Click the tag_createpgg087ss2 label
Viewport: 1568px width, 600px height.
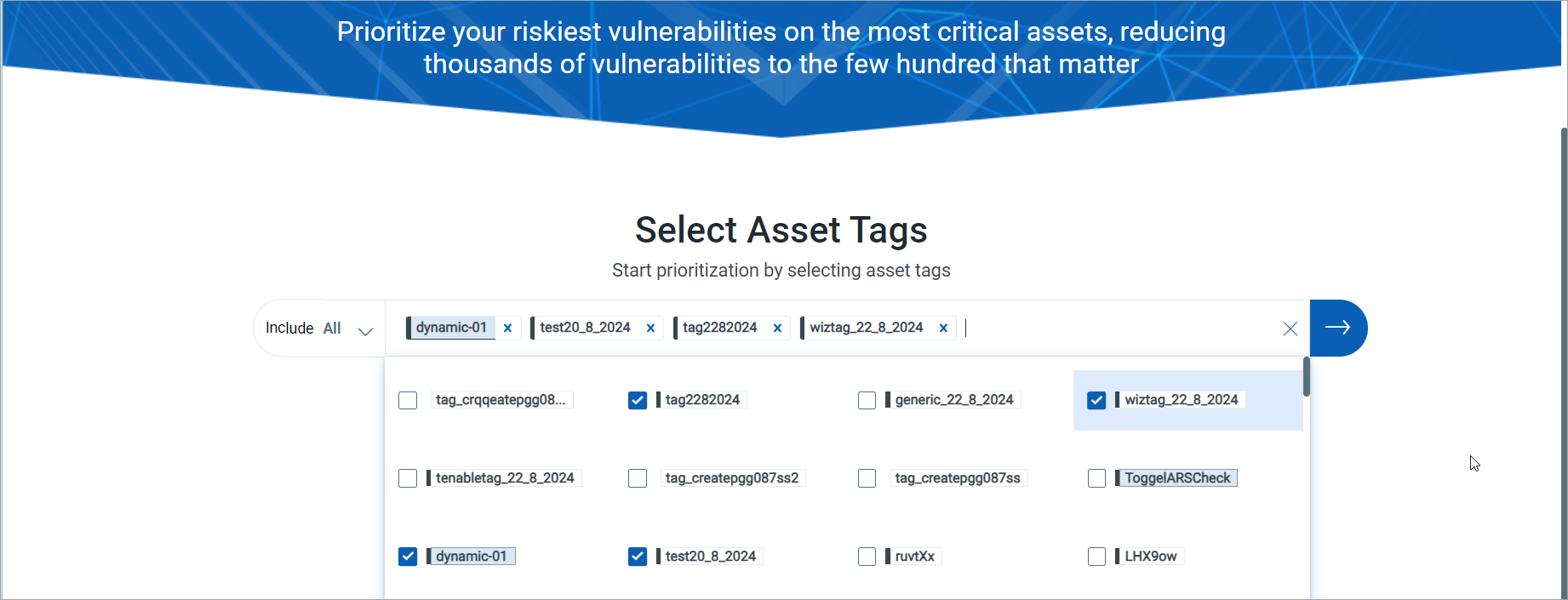732,478
